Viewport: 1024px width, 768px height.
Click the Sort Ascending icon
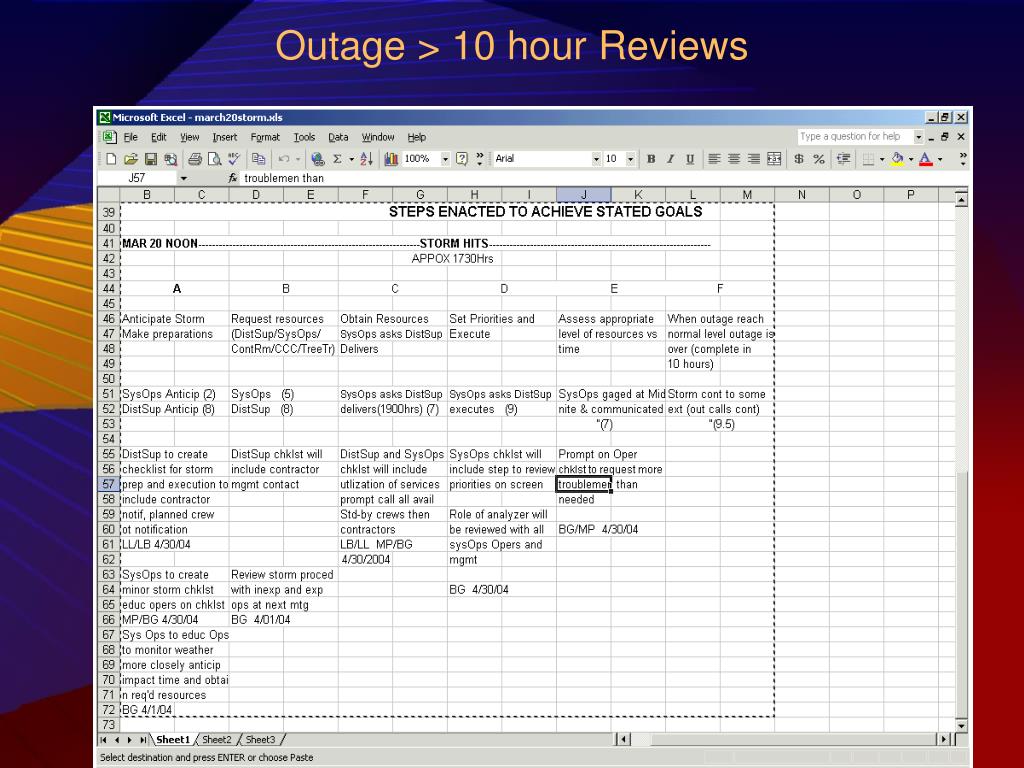[366, 159]
